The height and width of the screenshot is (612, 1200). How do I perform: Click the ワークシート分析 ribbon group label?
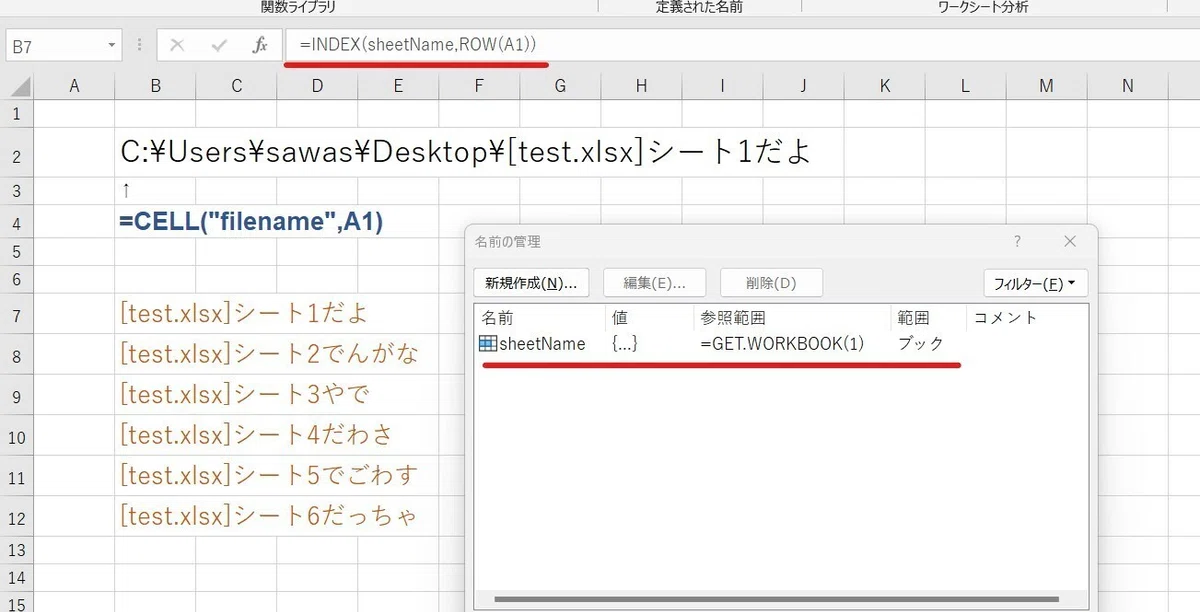pos(984,7)
